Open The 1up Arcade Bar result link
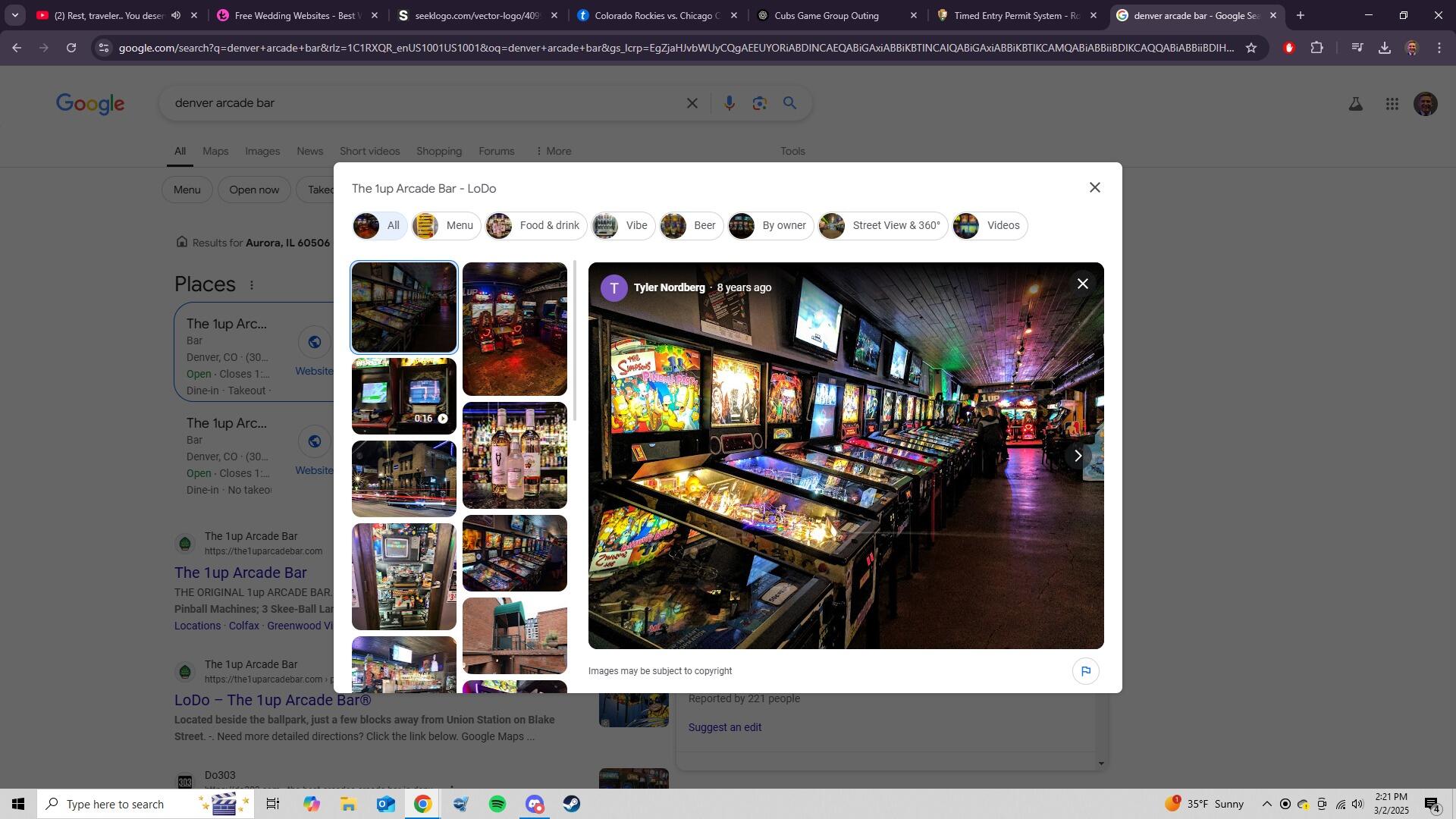1456x819 pixels. click(240, 573)
